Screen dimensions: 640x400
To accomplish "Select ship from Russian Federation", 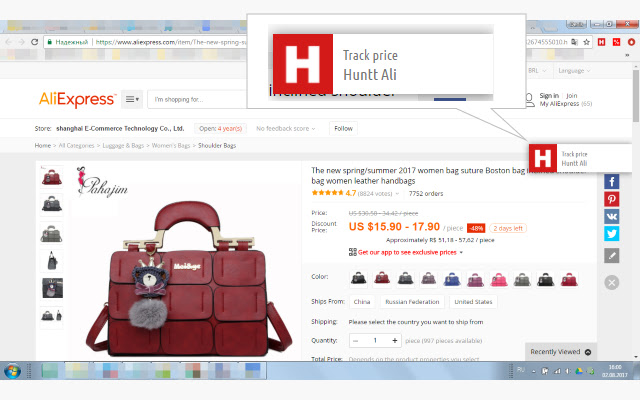I will tap(412, 302).
